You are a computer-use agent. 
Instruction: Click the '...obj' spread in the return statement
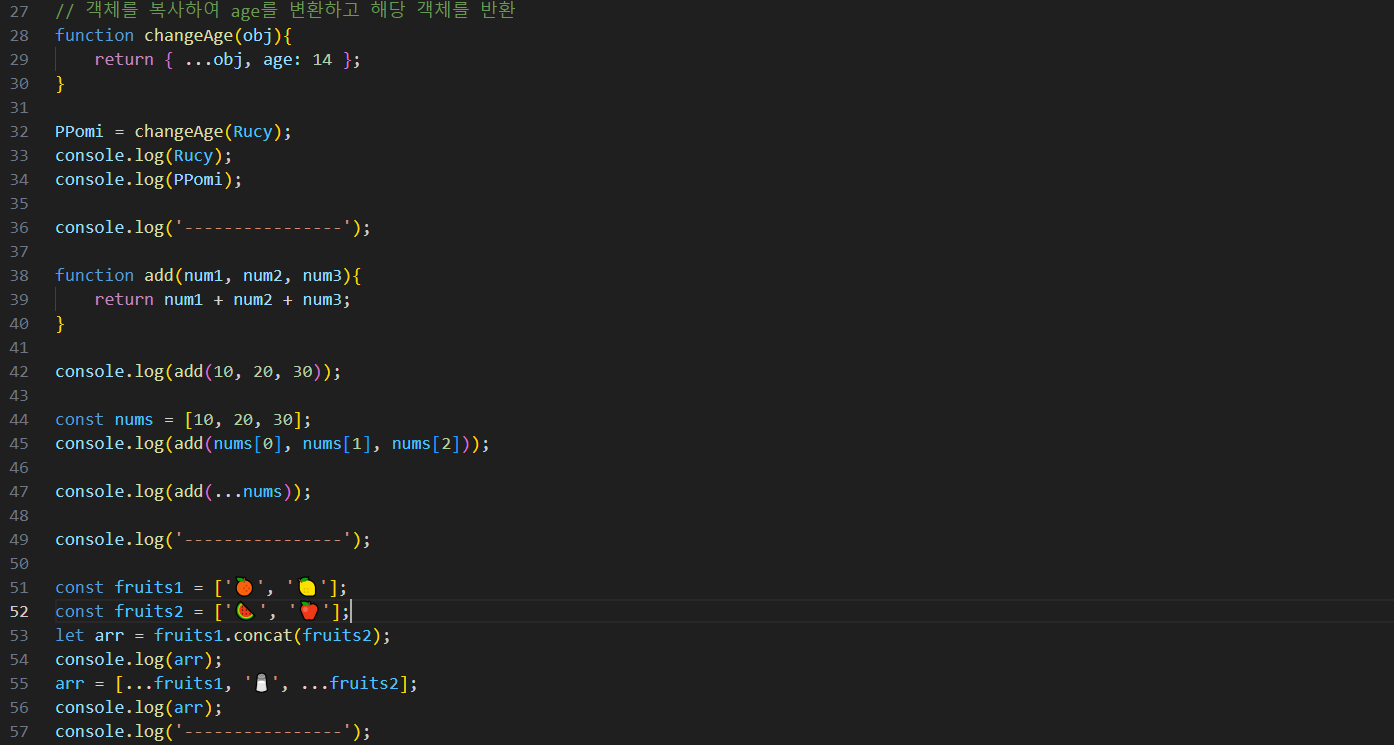213,59
